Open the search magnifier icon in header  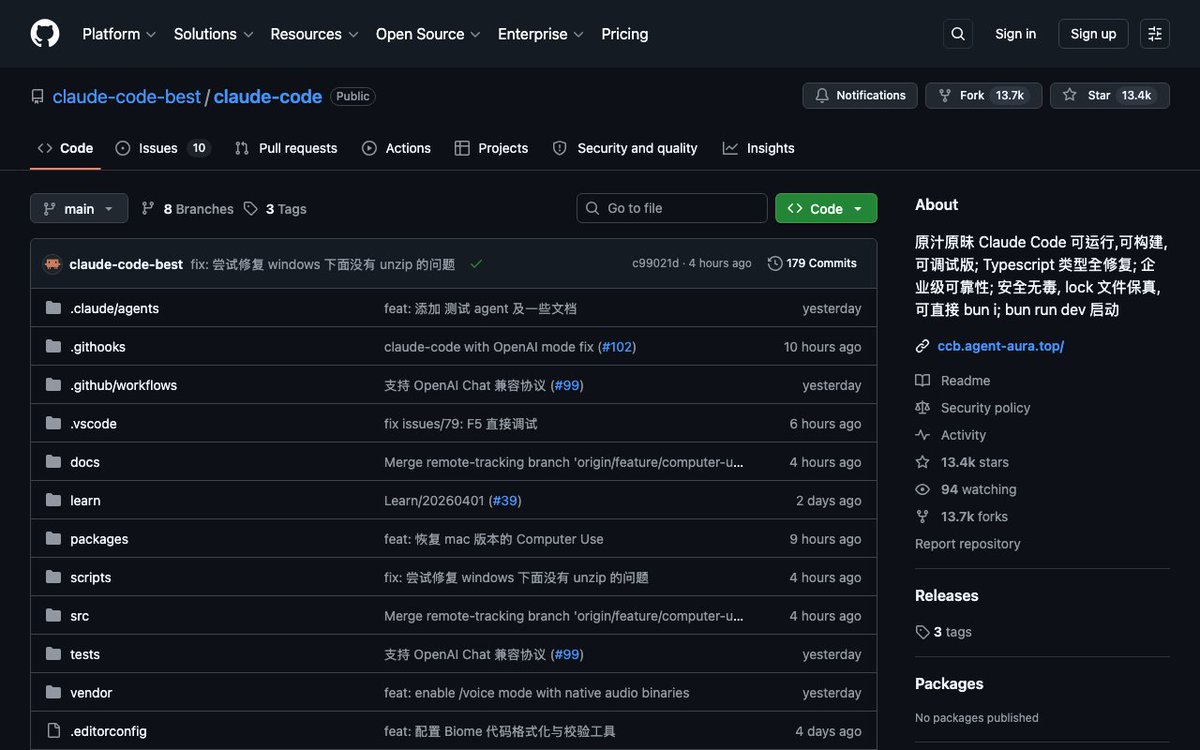(x=958, y=34)
